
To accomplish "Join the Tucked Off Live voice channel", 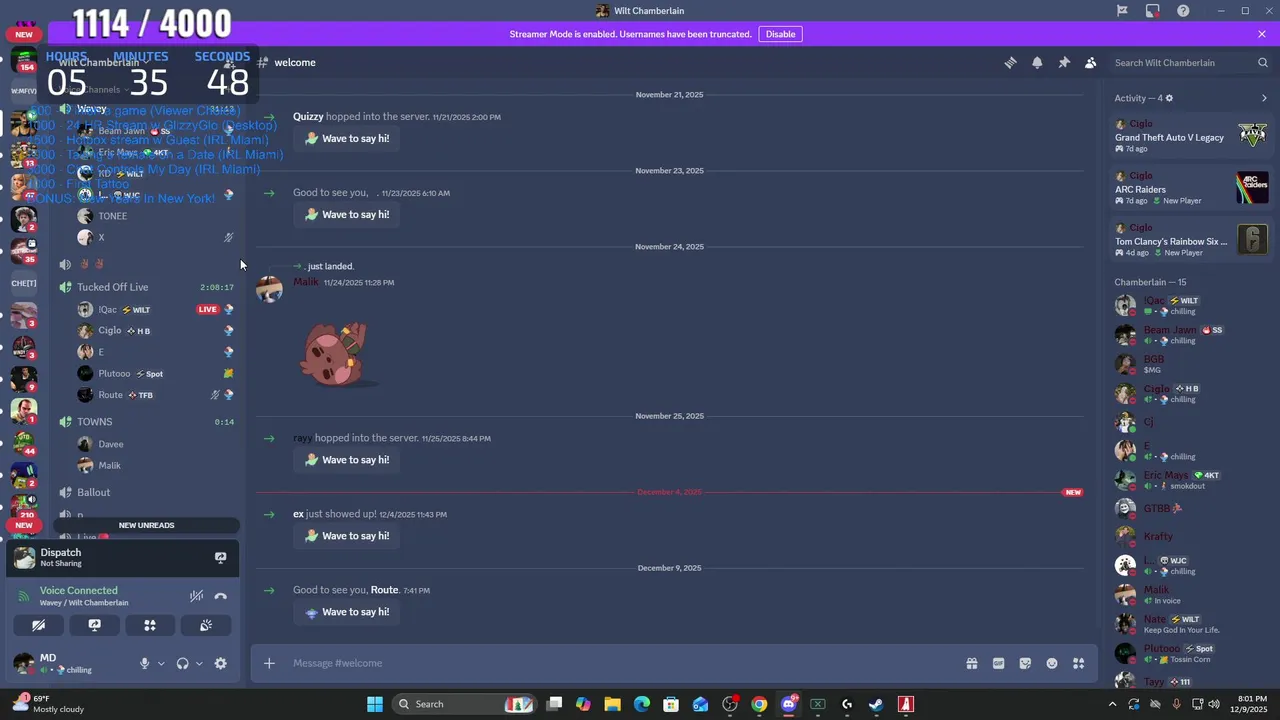I will pyautogui.click(x=146, y=287).
